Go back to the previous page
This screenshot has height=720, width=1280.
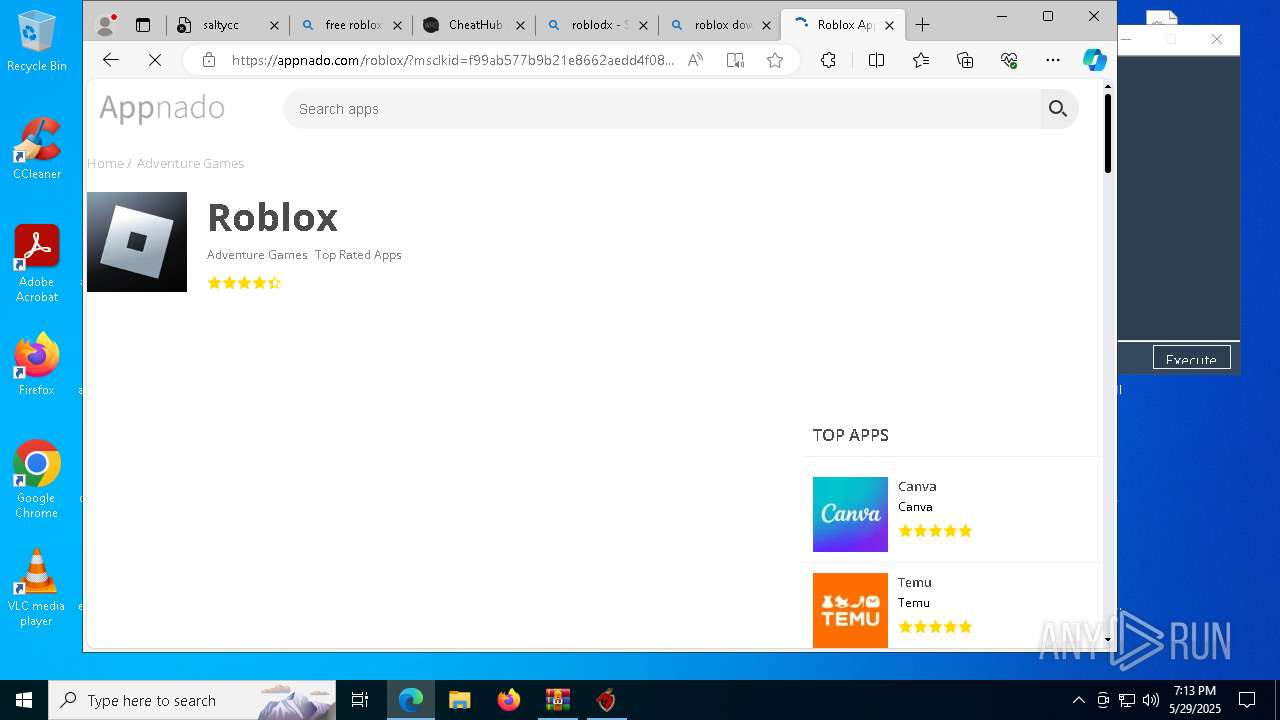click(111, 60)
